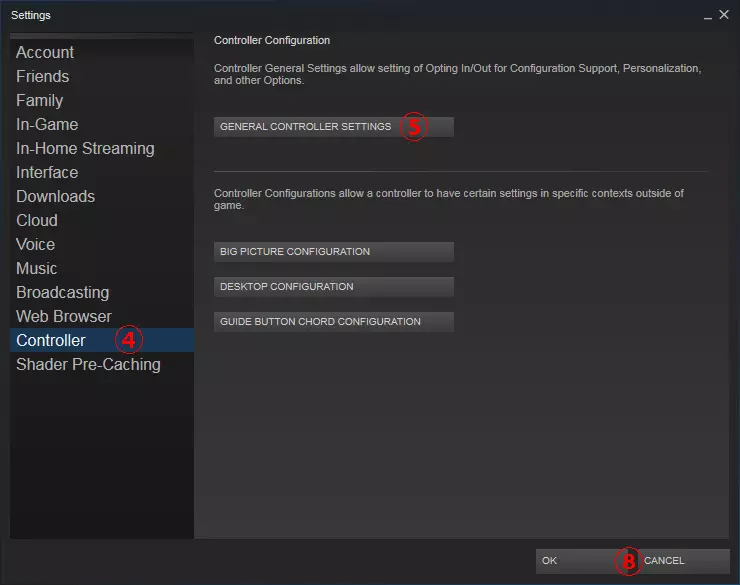
Task: Open Big Picture Configuration
Action: click(x=334, y=252)
